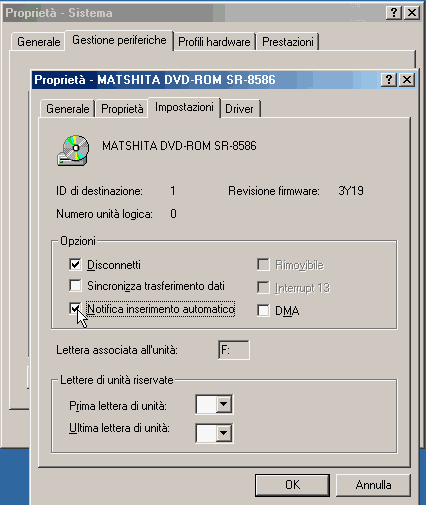Toggle Notifica inserimento automatico checkbox
The height and width of the screenshot is (505, 426).
(x=75, y=309)
